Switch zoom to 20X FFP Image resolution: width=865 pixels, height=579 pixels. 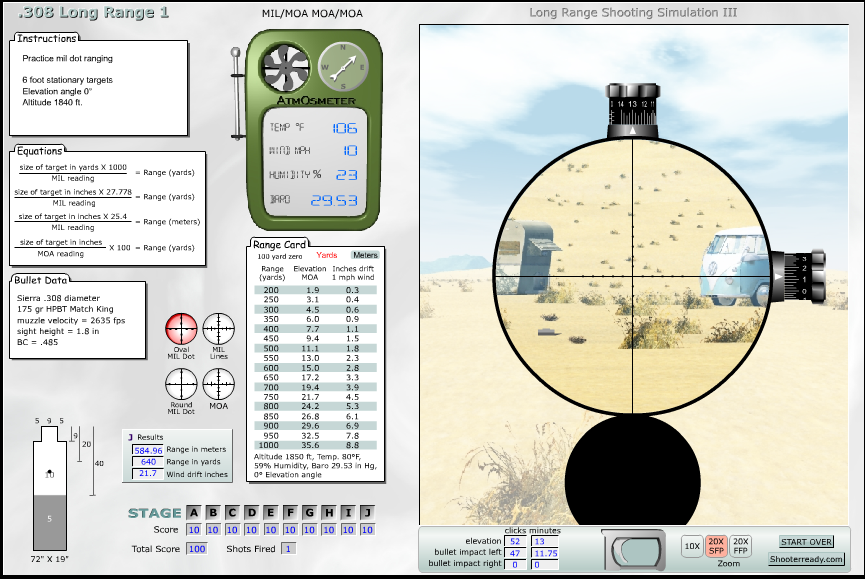point(741,545)
